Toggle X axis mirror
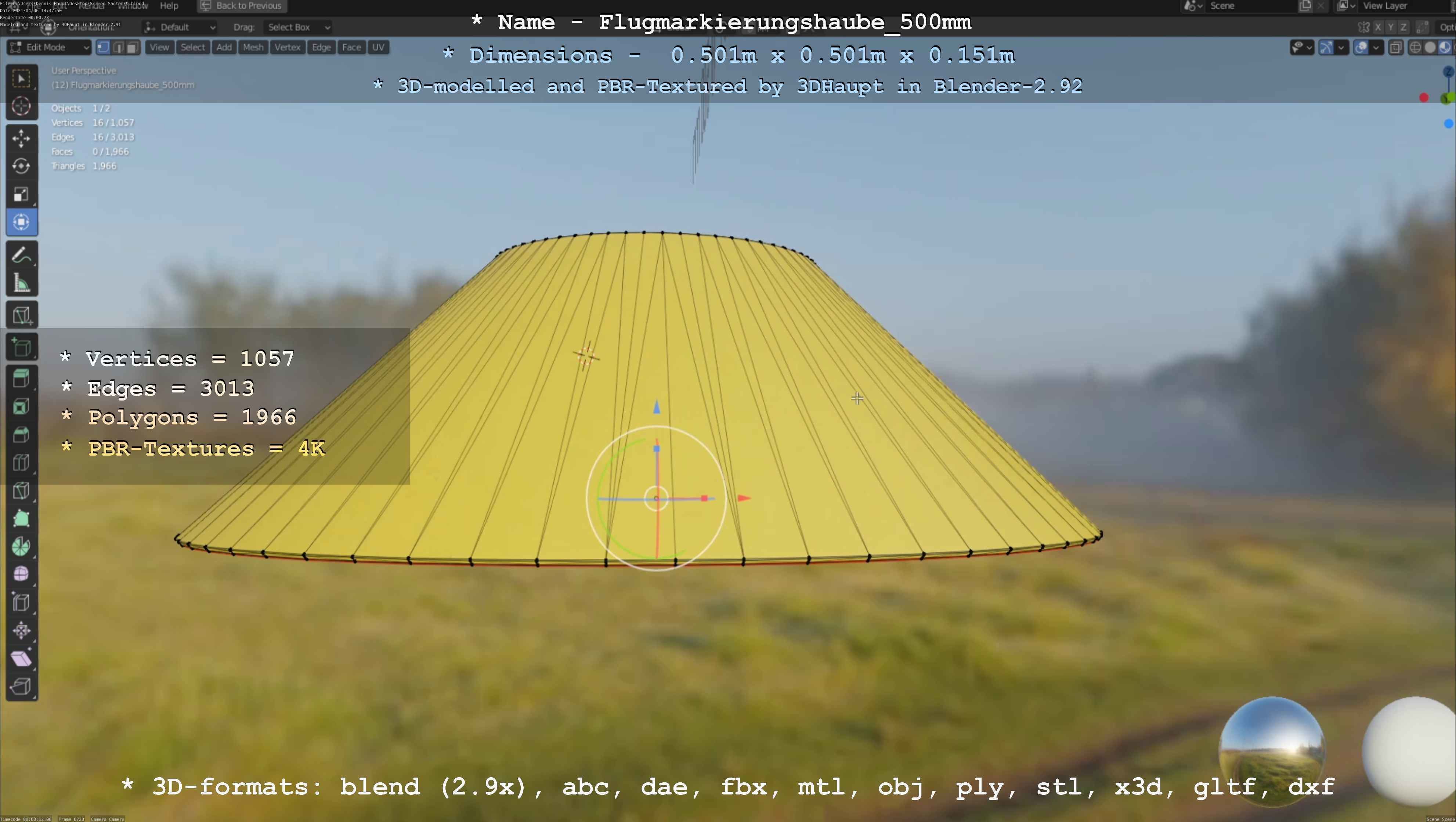Viewport: 1456px width, 822px height. (1378, 27)
